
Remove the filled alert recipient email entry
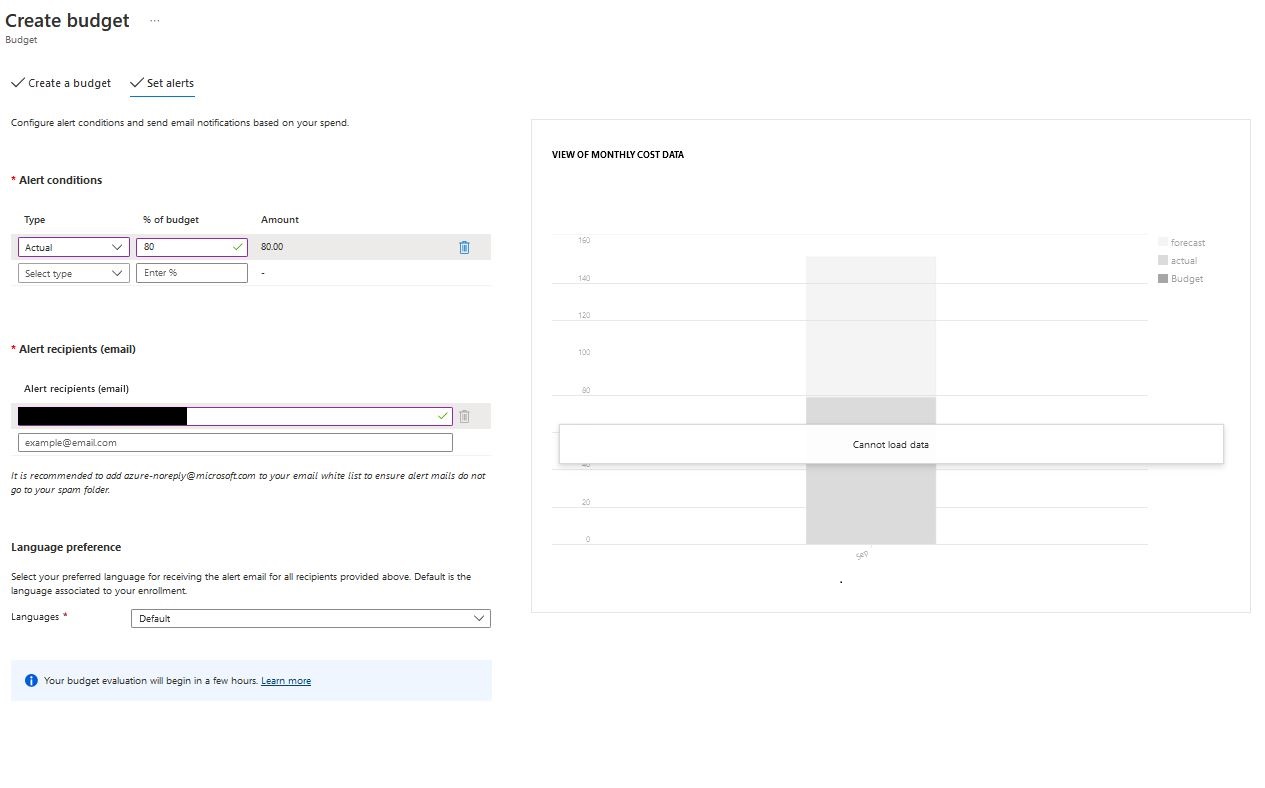(x=464, y=416)
